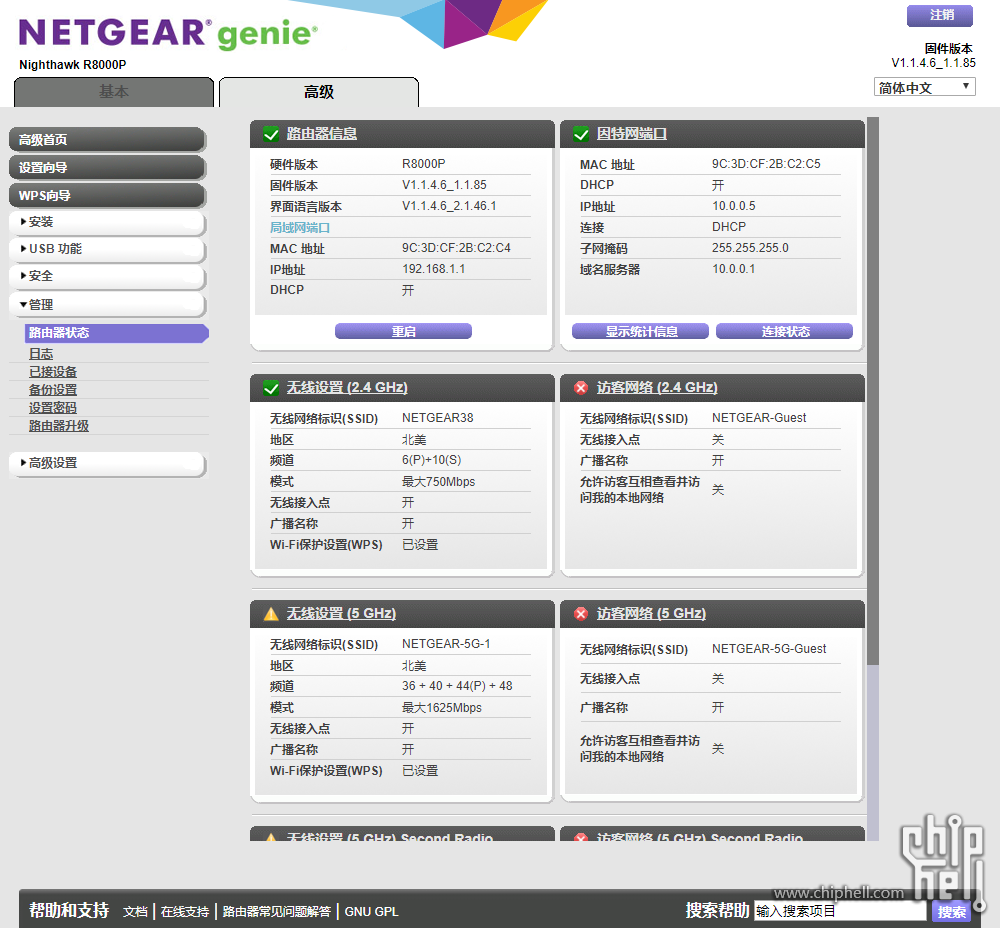
Task: Click the green check icon beside 因特网端口
Action: pyautogui.click(x=581, y=134)
